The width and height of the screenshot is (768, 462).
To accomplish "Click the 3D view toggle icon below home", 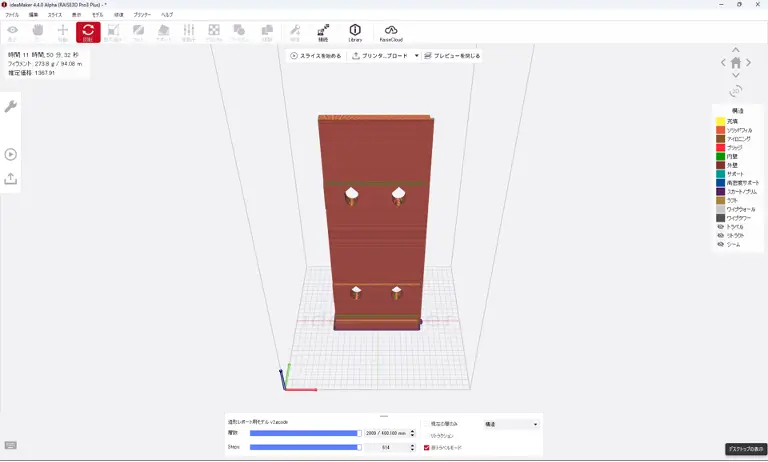I will click(736, 90).
